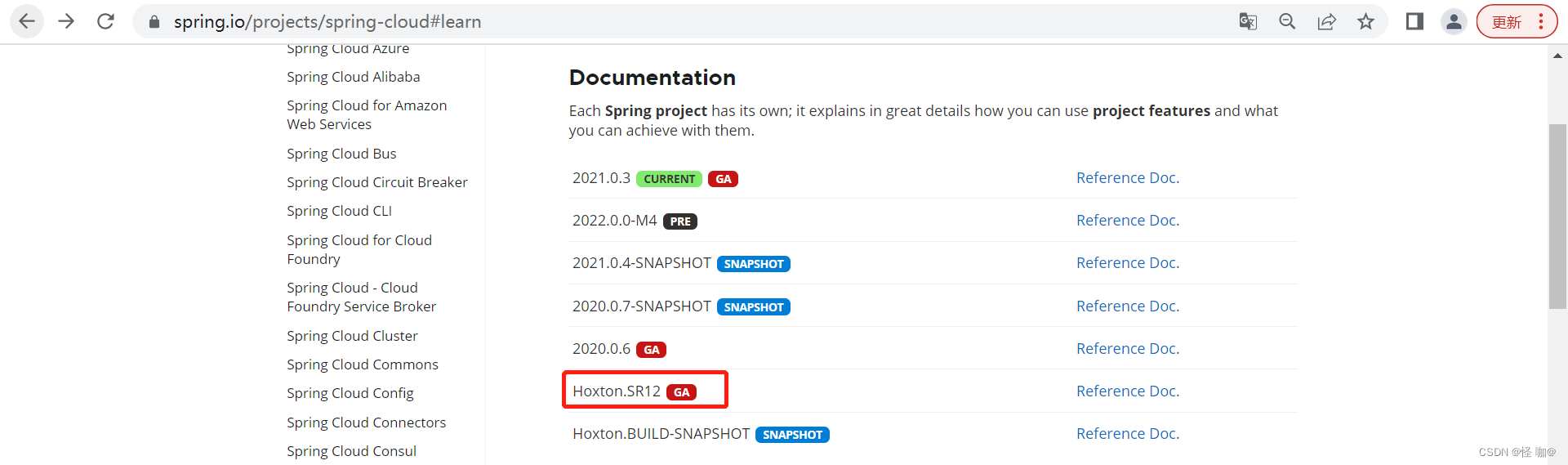
Task: Open Spring Cloud for Cloud Foundry
Action: coord(359,249)
